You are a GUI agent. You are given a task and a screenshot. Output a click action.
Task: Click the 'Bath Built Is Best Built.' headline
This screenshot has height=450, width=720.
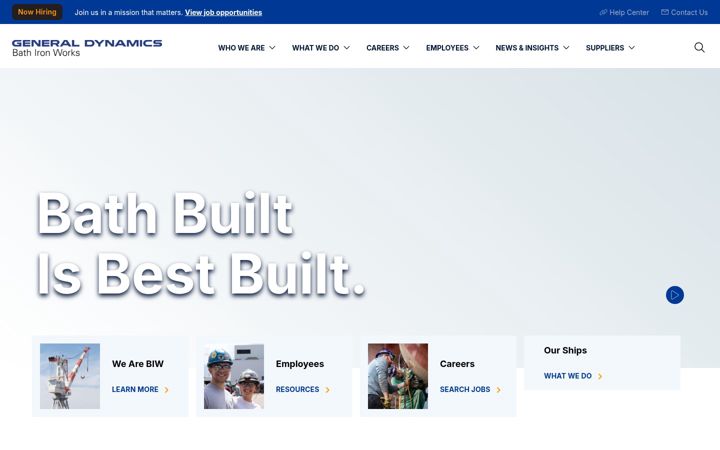click(x=201, y=243)
